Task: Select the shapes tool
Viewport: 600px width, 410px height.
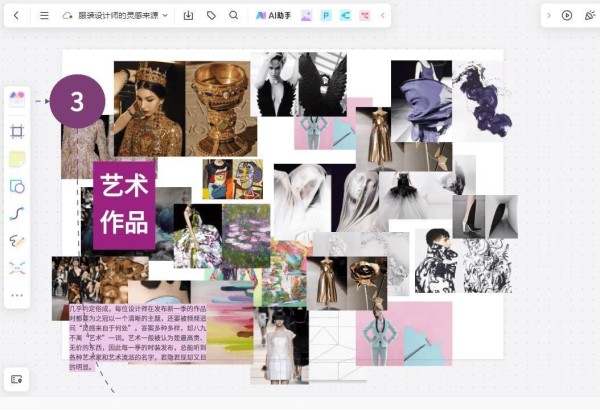Action: [x=17, y=186]
